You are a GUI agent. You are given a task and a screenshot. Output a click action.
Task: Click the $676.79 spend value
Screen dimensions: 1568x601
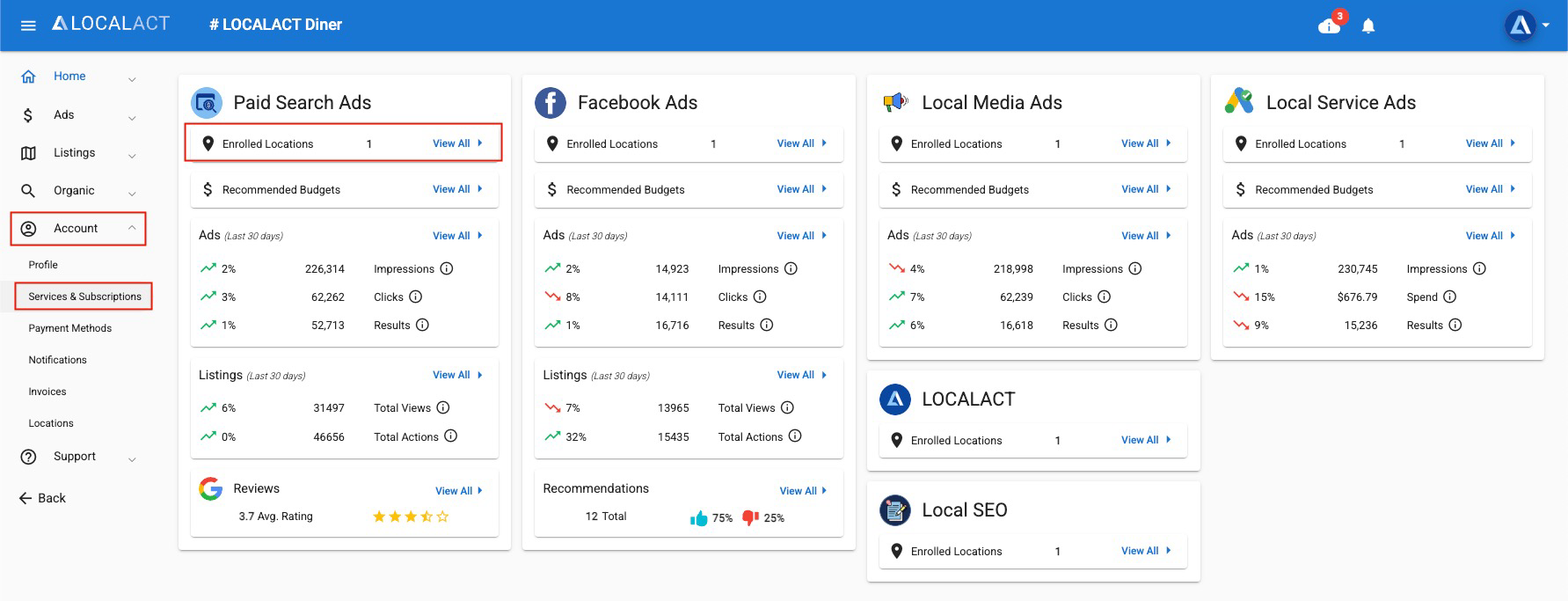click(1357, 297)
